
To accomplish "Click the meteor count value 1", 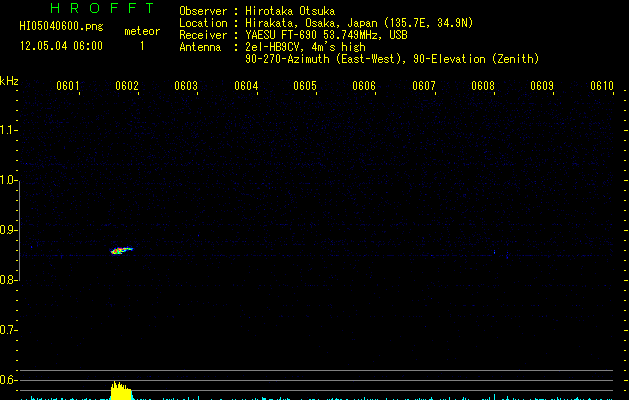I will coord(142,46).
